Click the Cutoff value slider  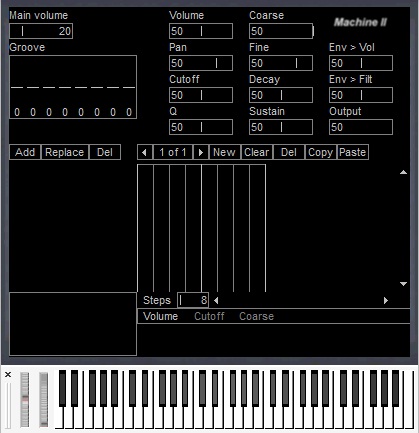pyautogui.click(x=201, y=95)
